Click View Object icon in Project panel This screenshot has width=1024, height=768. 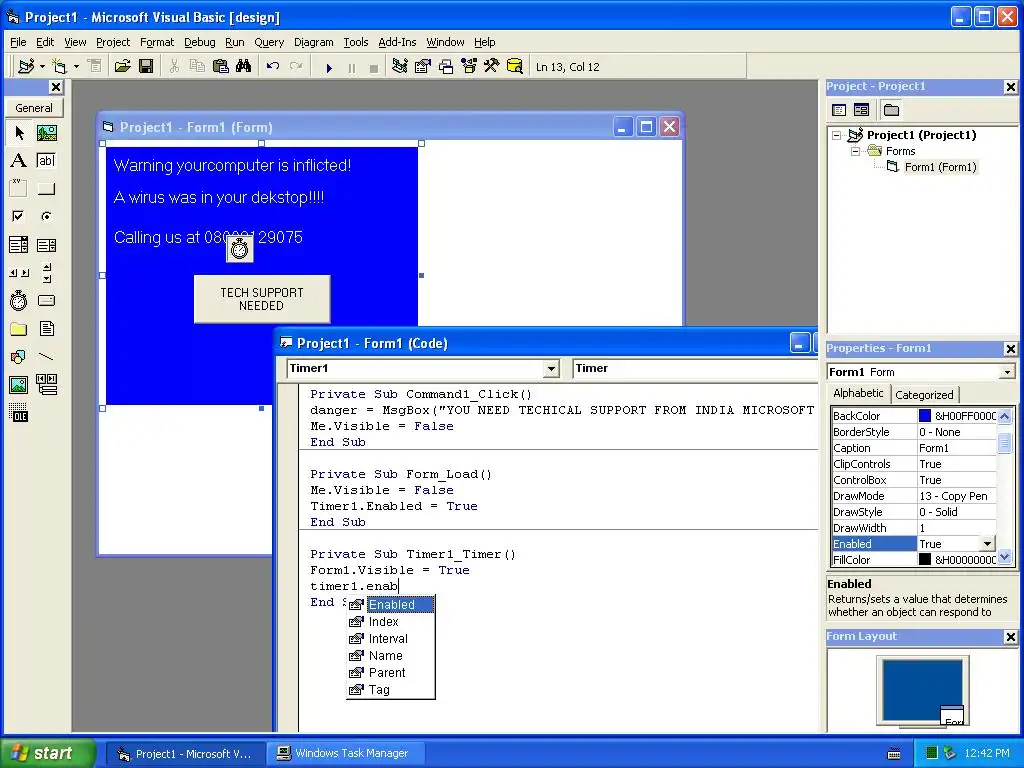pyautogui.click(x=861, y=110)
